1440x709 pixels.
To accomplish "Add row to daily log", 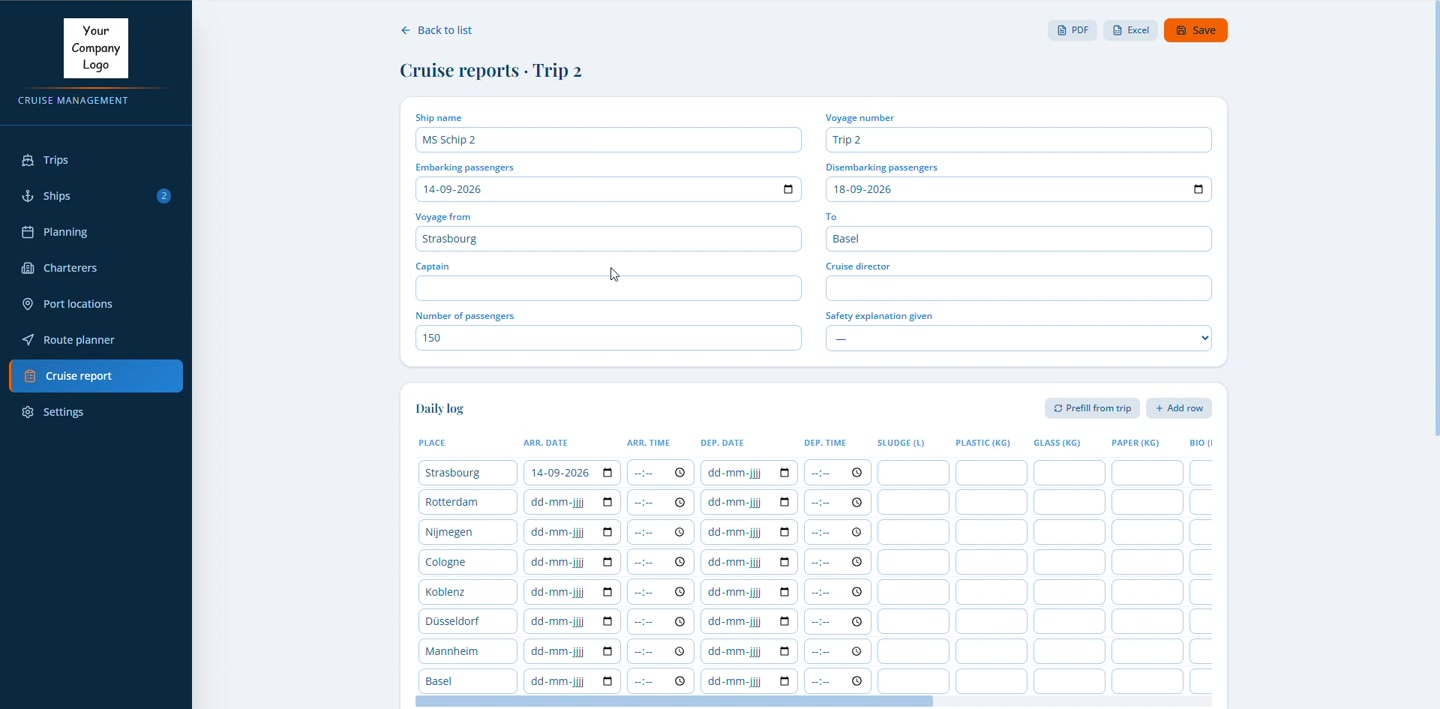I will click(1179, 408).
